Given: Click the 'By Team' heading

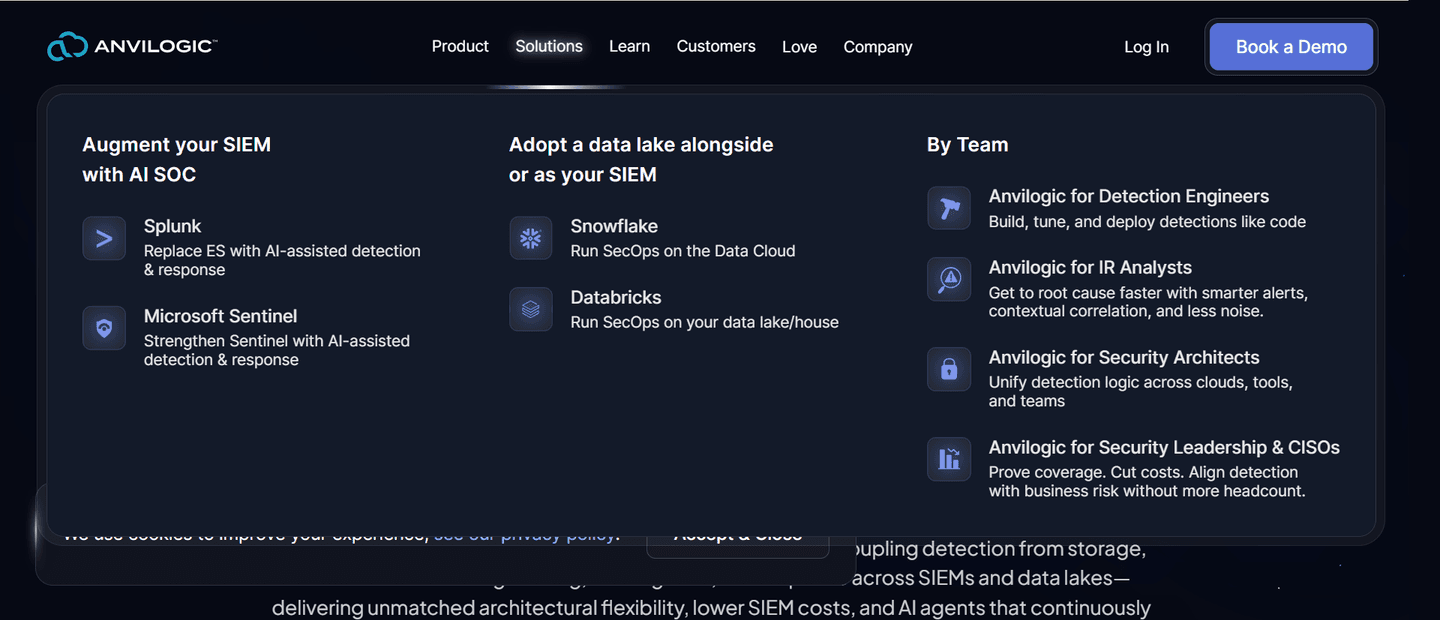Looking at the screenshot, I should [x=967, y=144].
